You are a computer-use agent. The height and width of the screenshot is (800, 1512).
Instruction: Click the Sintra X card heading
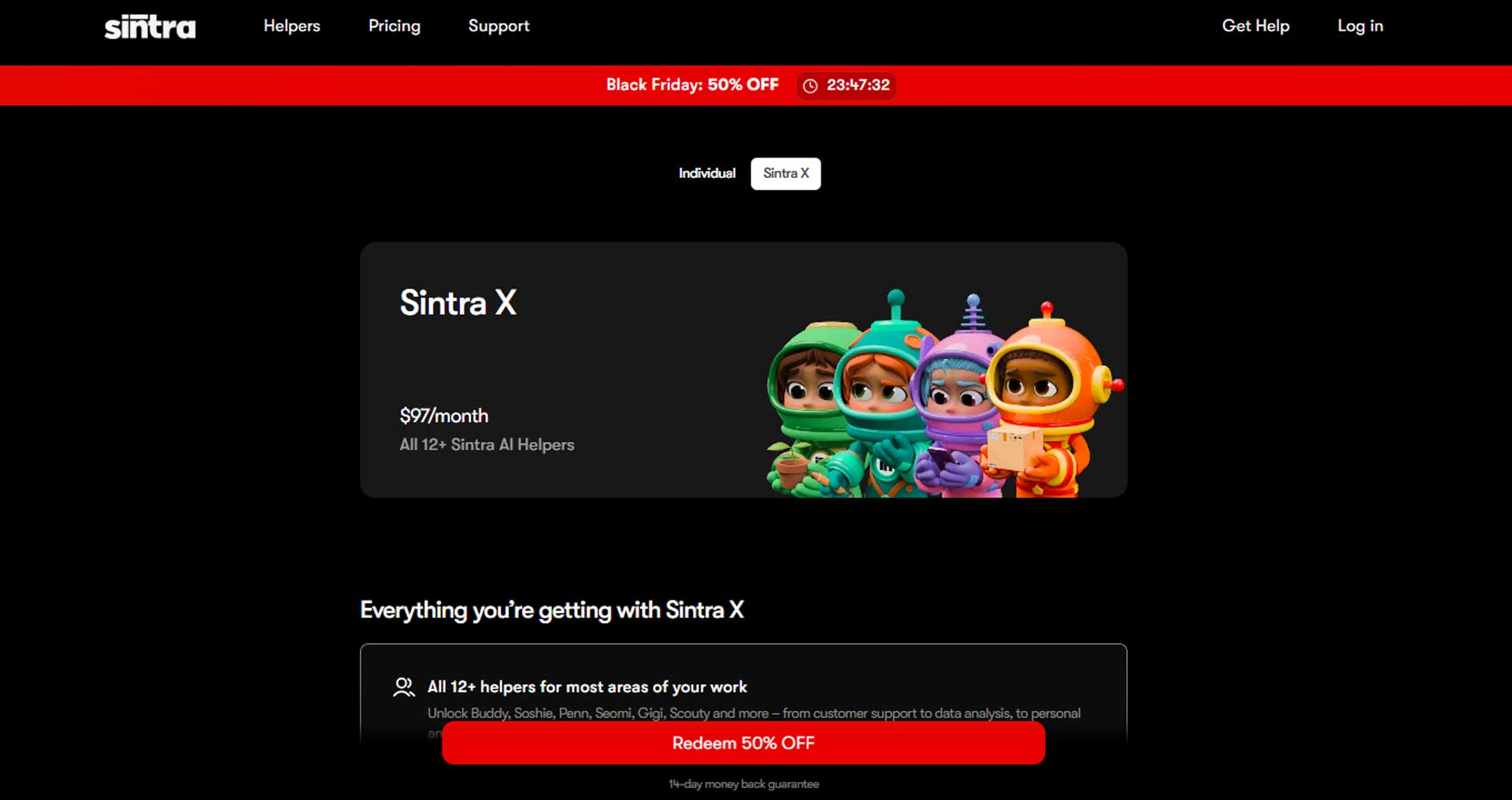458,303
